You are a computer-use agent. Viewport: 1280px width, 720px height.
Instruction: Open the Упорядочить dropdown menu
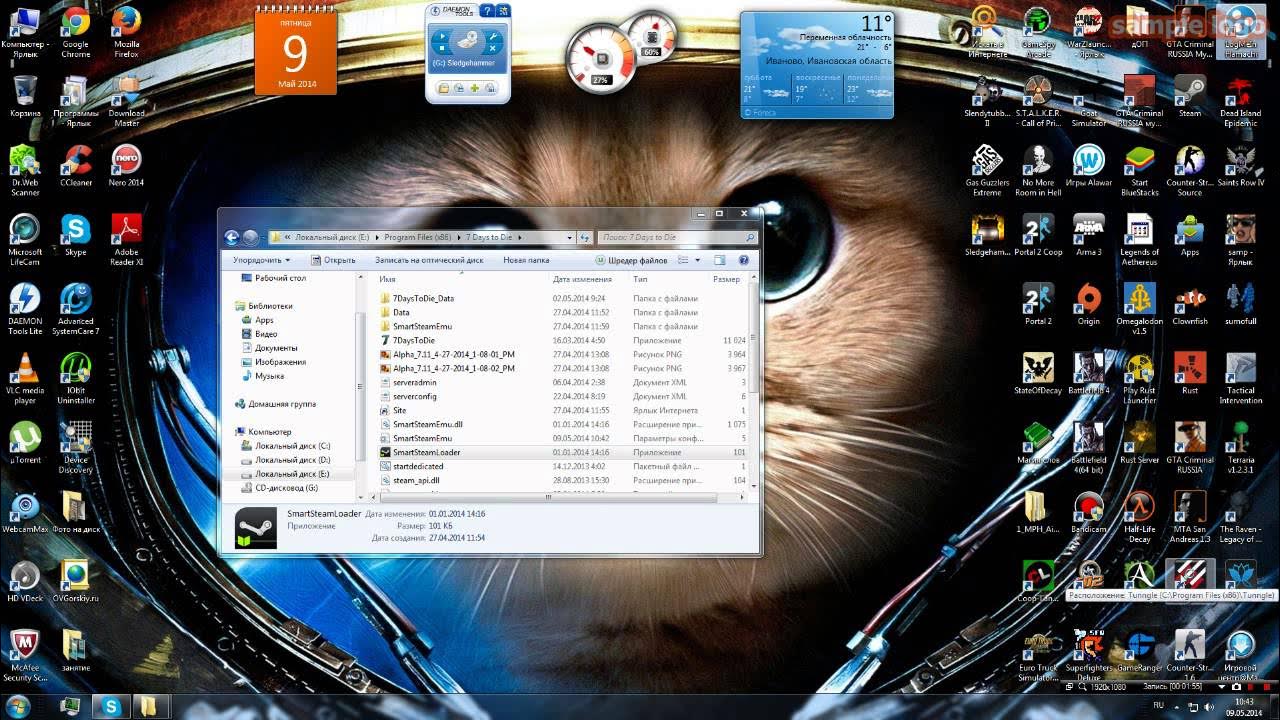[260, 260]
